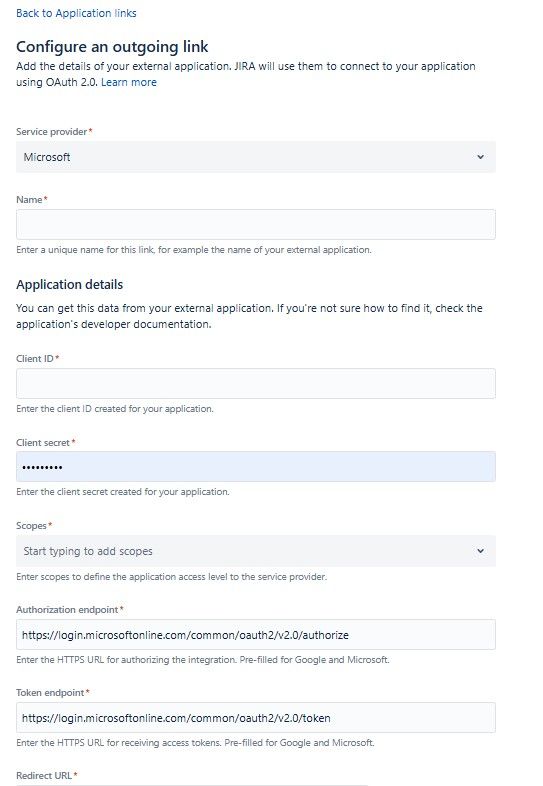Go back to Application links
Viewport: 543px width, 786px height.
click(x=76, y=13)
